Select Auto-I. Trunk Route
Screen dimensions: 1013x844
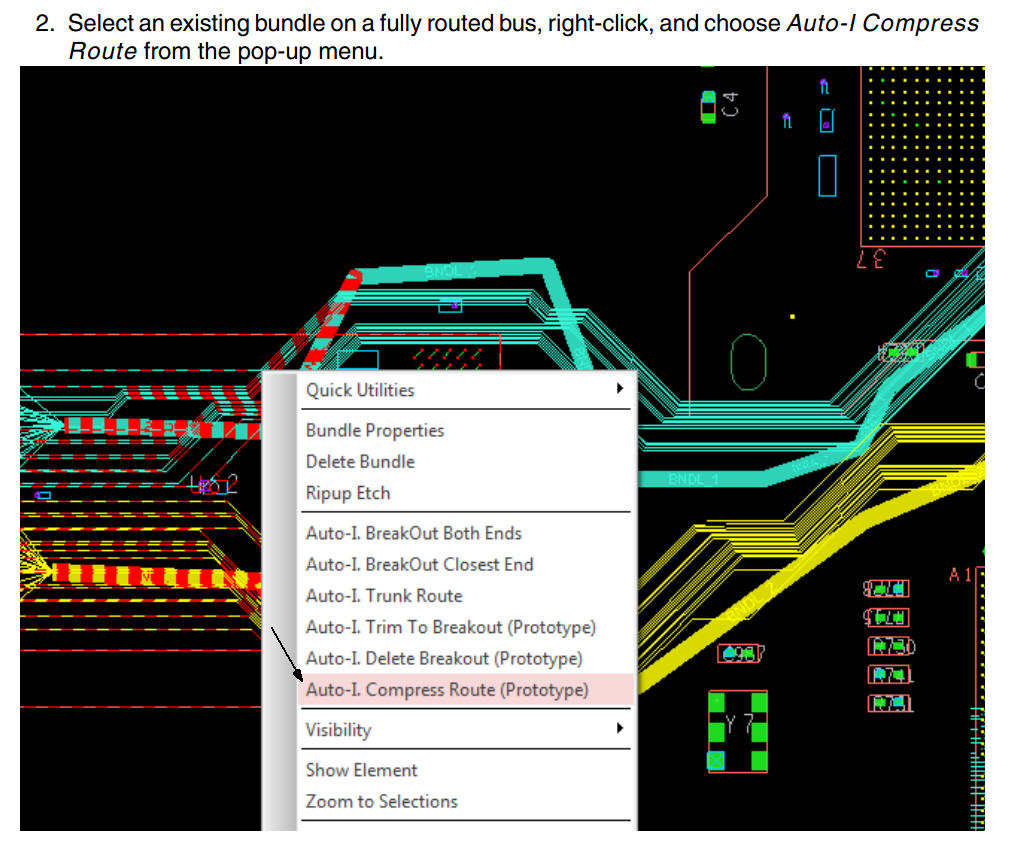[x=466, y=595]
